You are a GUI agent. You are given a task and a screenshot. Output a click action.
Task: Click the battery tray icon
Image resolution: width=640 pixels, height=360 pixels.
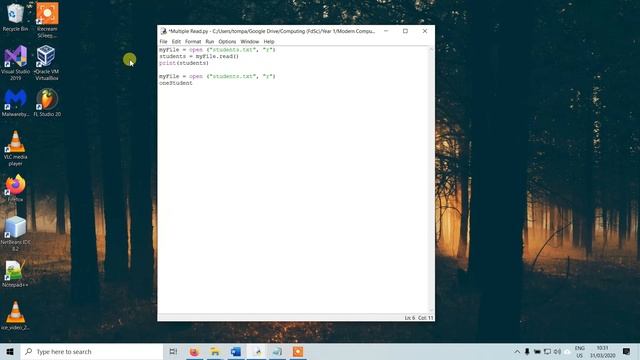click(537, 351)
